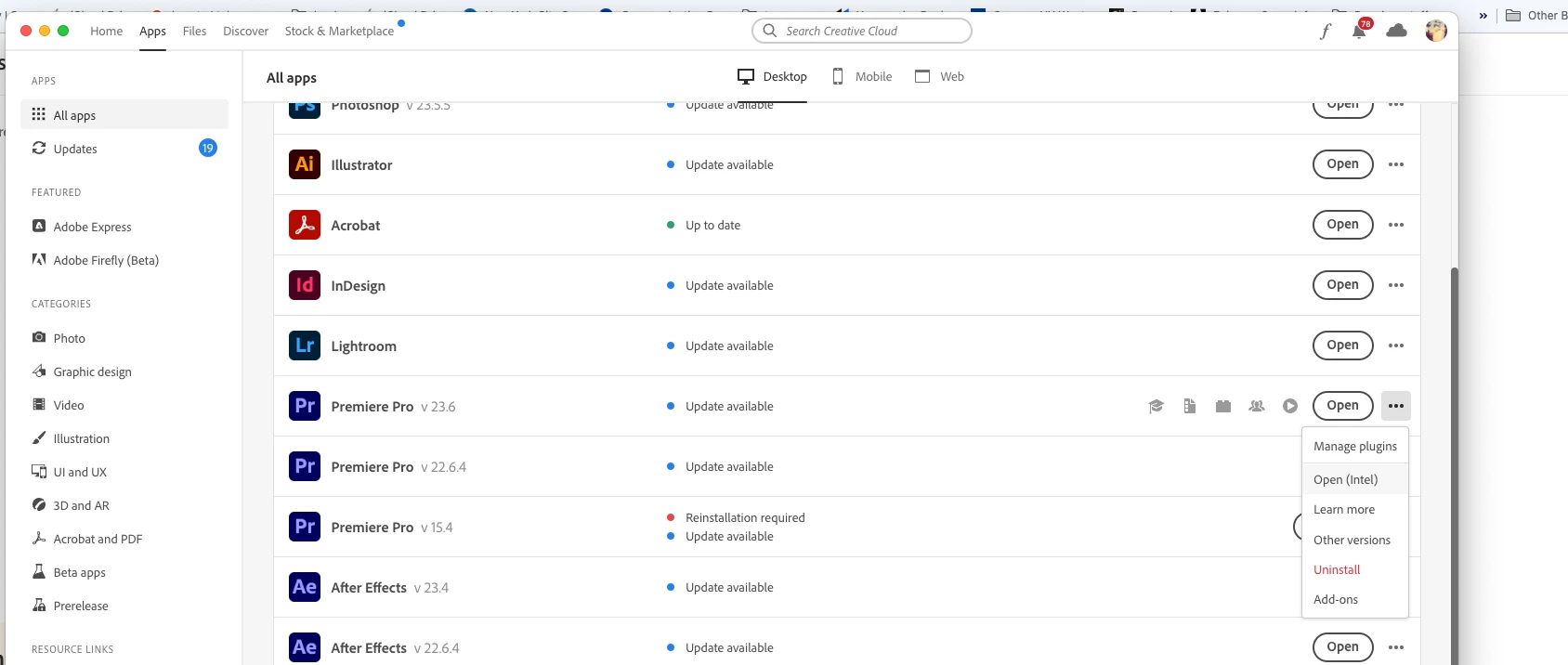1568x665 pixels.
Task: Switch to Stock & Marketplace tab
Action: (x=339, y=32)
